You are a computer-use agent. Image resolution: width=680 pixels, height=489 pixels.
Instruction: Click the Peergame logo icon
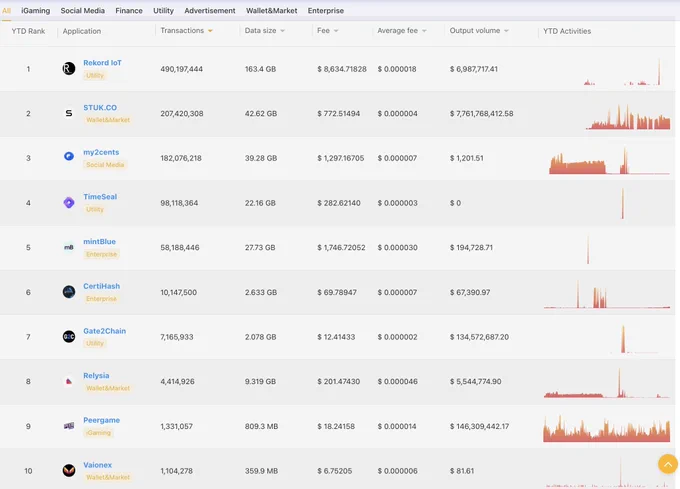point(69,426)
